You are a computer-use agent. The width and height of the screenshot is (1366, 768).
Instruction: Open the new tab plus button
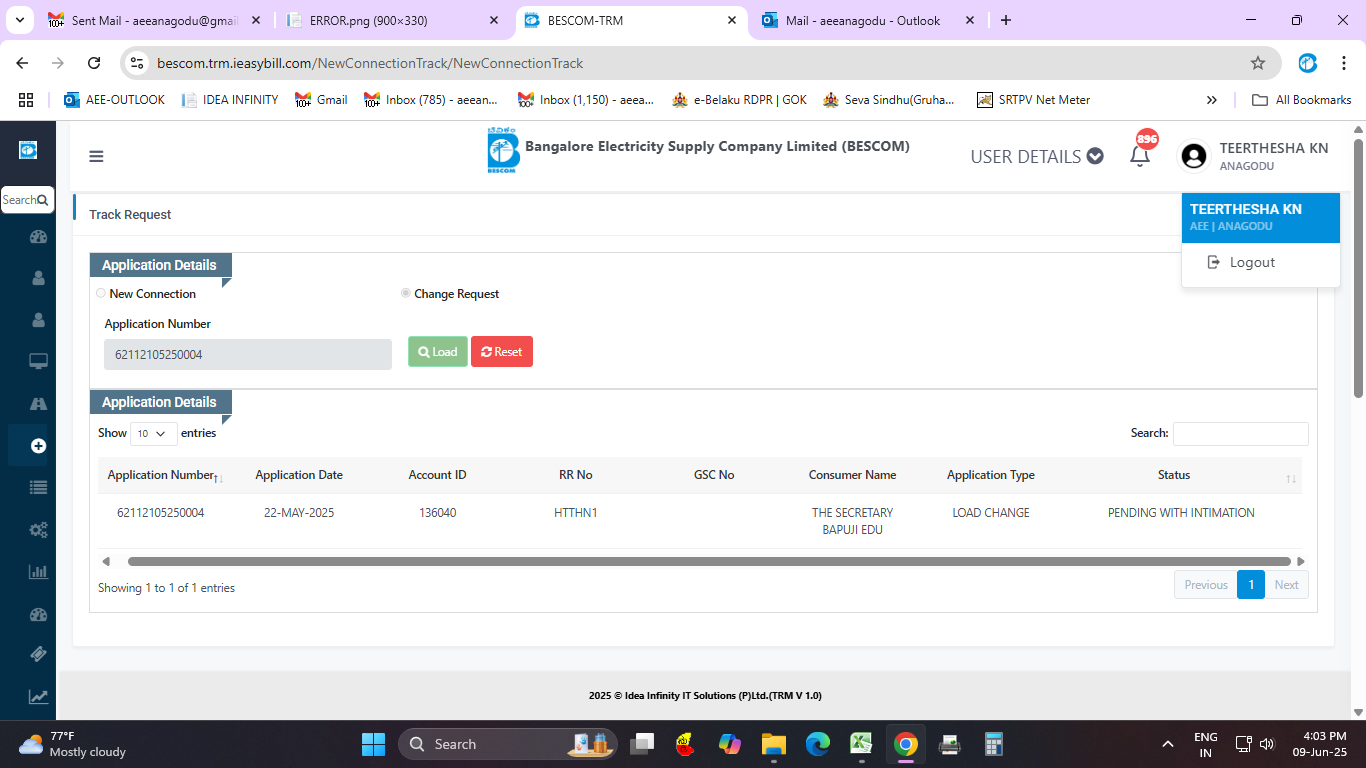click(1006, 20)
